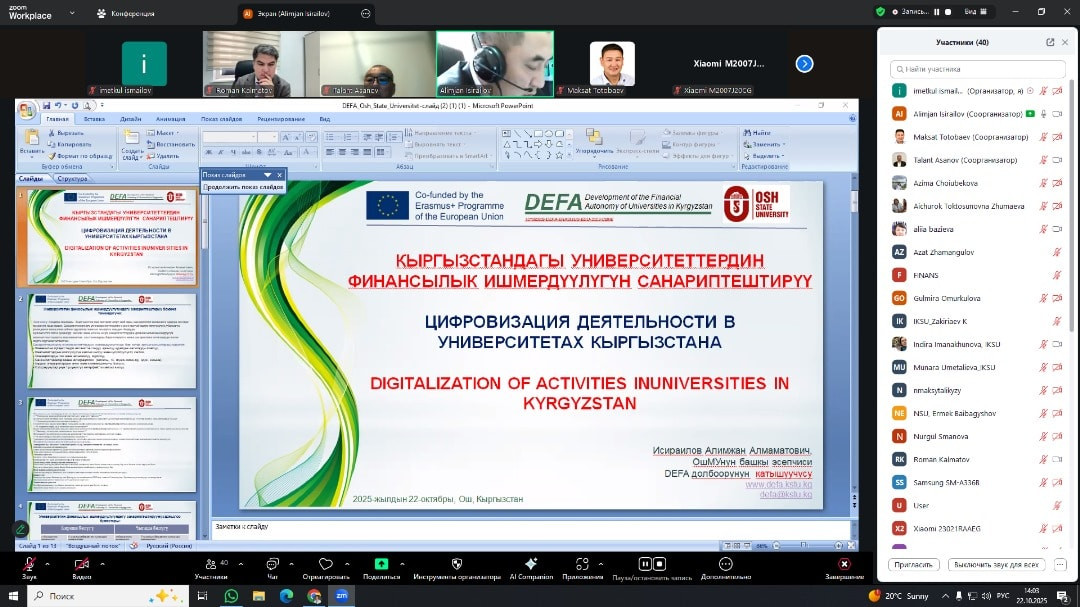Click the Mute All button
The image size is (1080, 607).
(994, 565)
